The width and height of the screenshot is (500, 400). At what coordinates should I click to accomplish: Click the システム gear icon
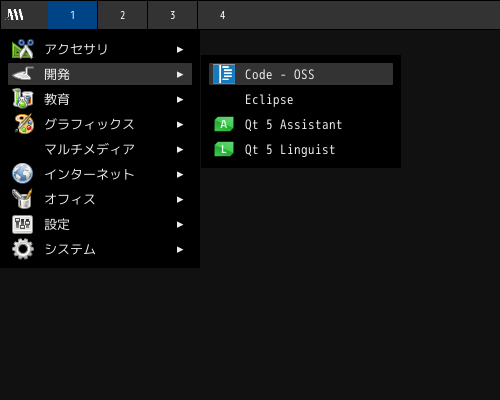coord(23,249)
